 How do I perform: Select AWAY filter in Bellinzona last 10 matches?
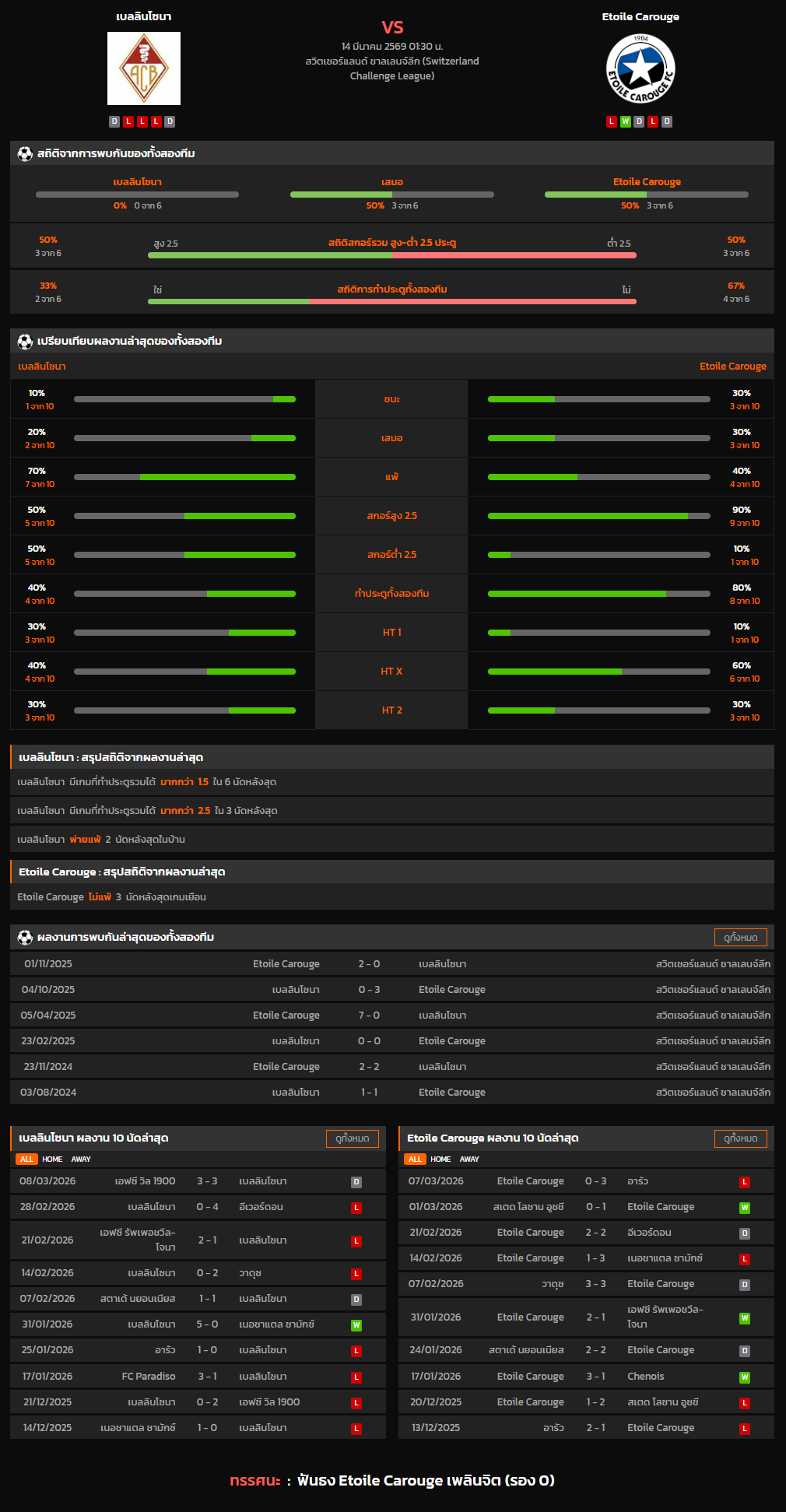click(81, 1159)
